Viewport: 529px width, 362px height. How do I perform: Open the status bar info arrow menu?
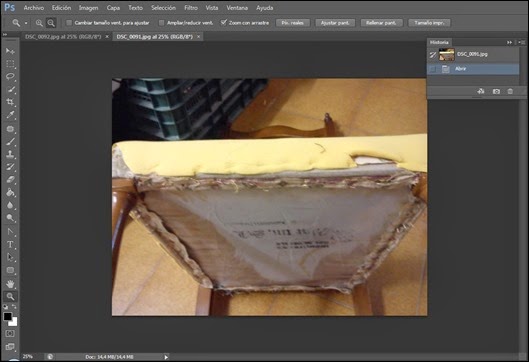tap(166, 357)
